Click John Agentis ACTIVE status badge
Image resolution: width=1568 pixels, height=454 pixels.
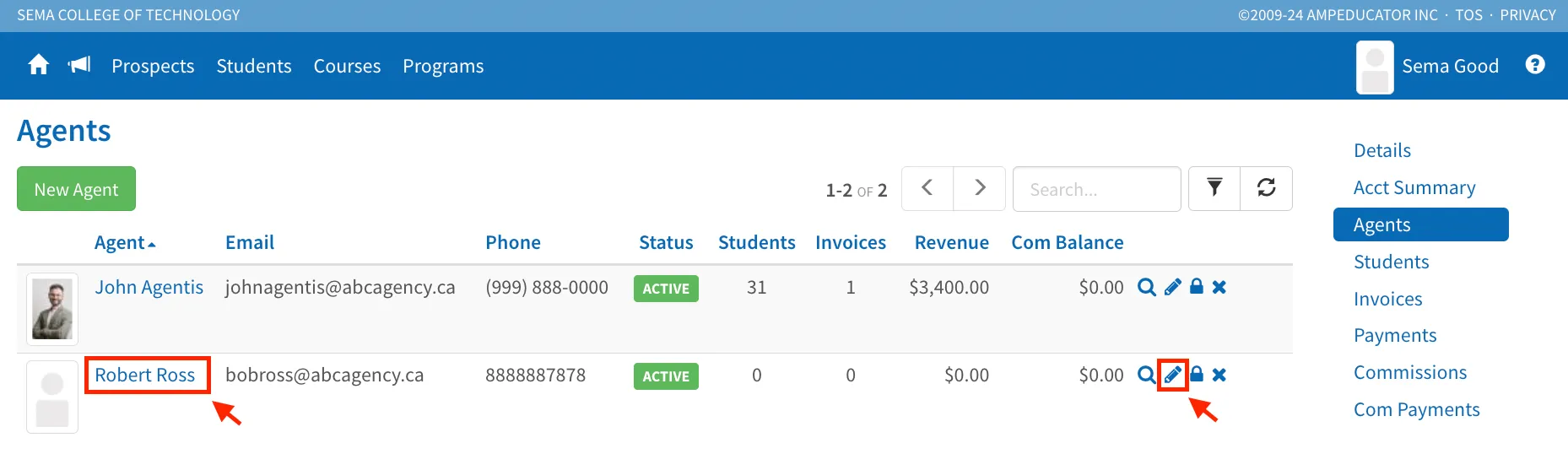[666, 289]
